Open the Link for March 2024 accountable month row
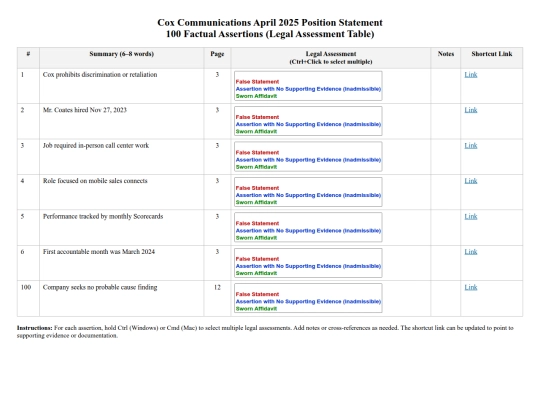This screenshot has width=540, height=405. 470,252
